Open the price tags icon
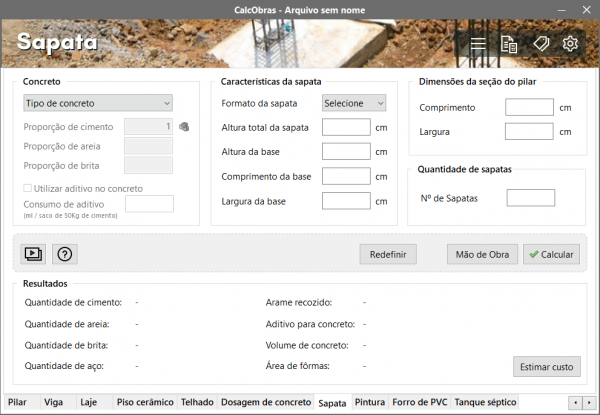 click(540, 44)
